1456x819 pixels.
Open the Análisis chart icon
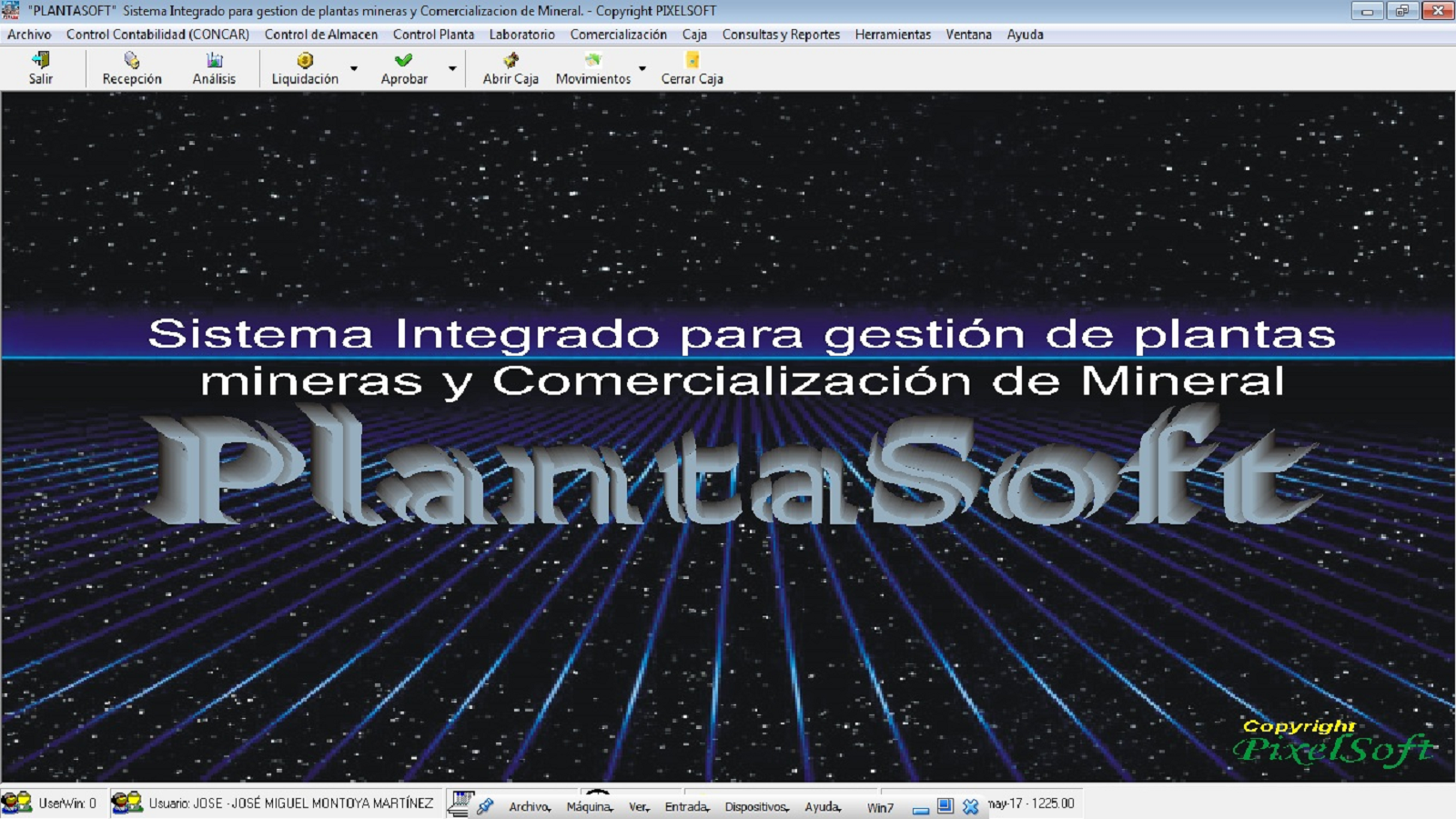pos(214,60)
